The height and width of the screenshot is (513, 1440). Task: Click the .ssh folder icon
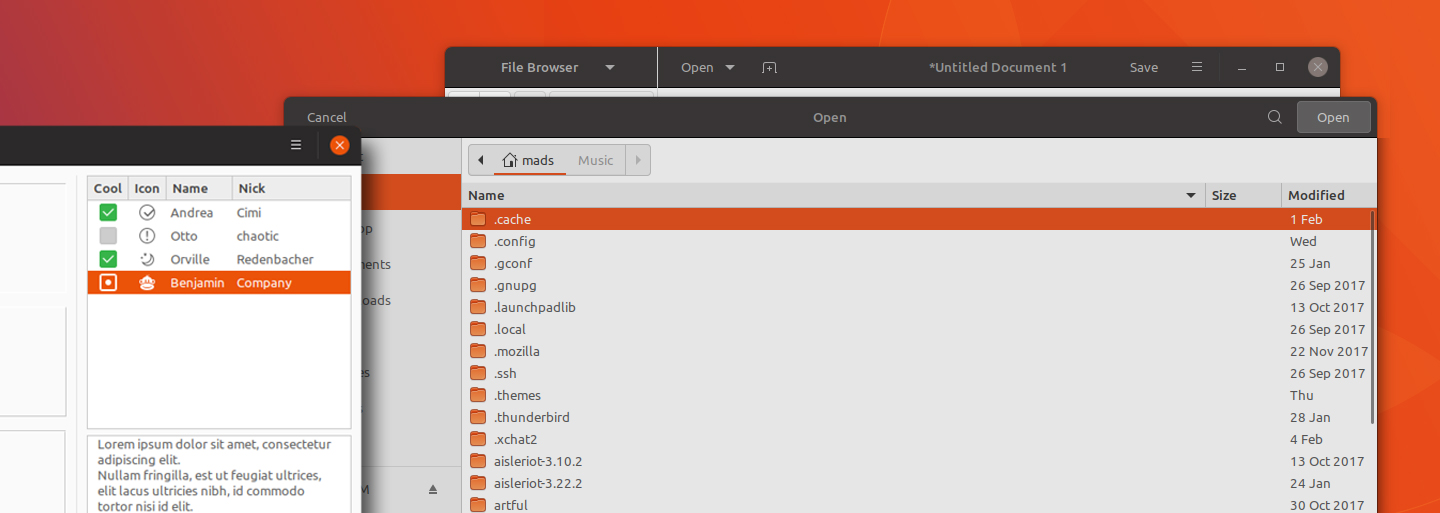click(478, 373)
